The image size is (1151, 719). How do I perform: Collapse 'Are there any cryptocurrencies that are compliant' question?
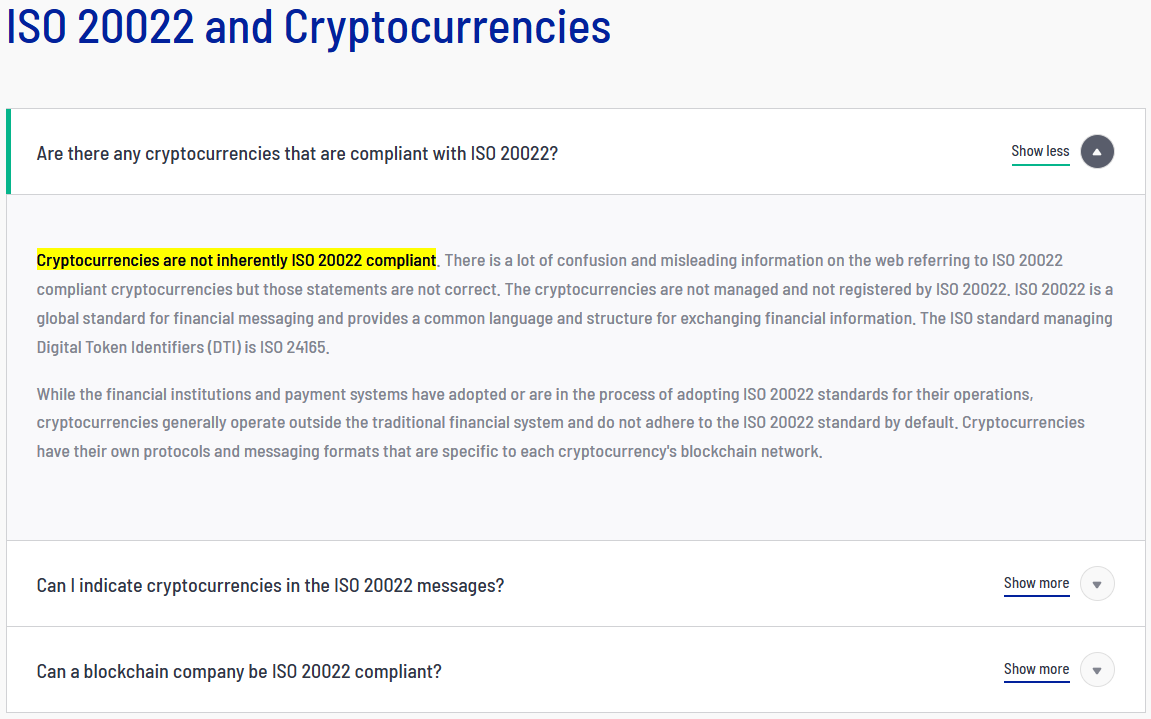point(297,153)
